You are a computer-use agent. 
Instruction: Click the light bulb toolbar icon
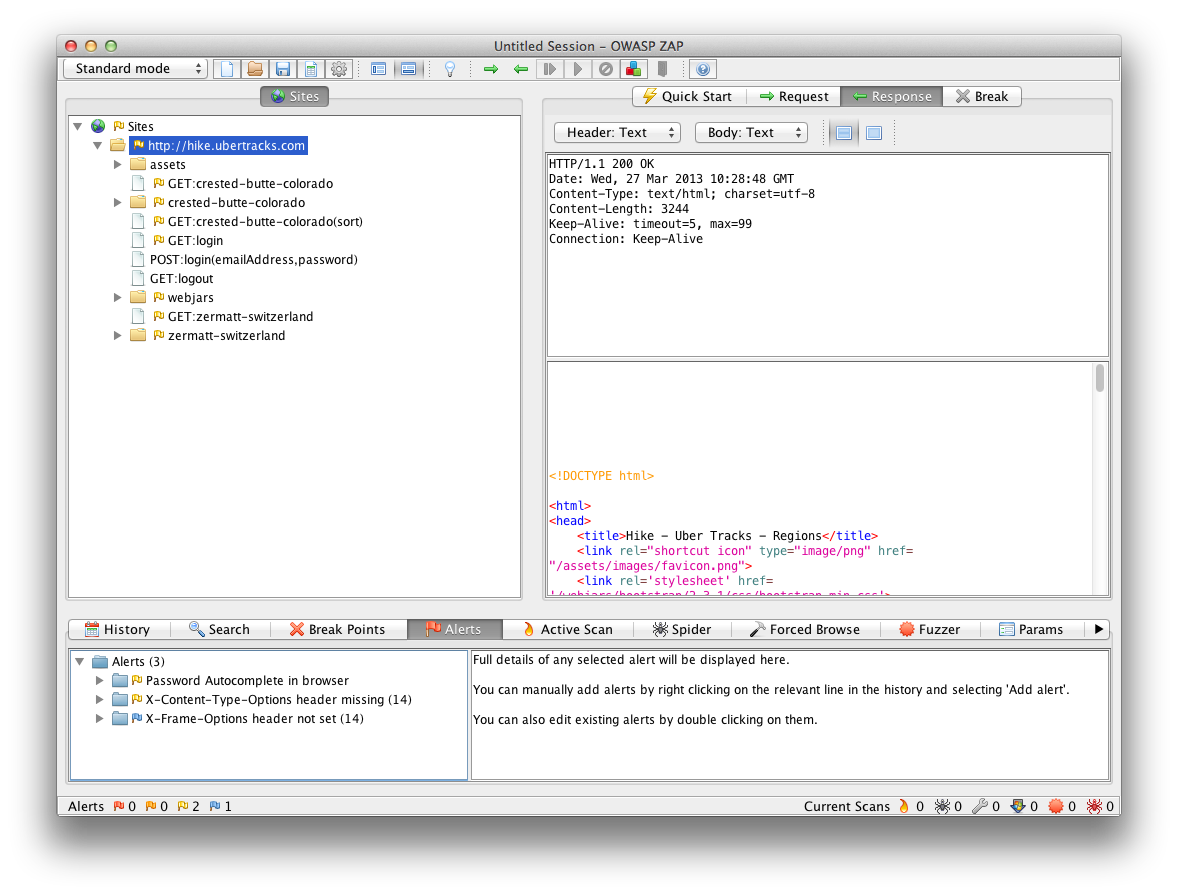450,69
